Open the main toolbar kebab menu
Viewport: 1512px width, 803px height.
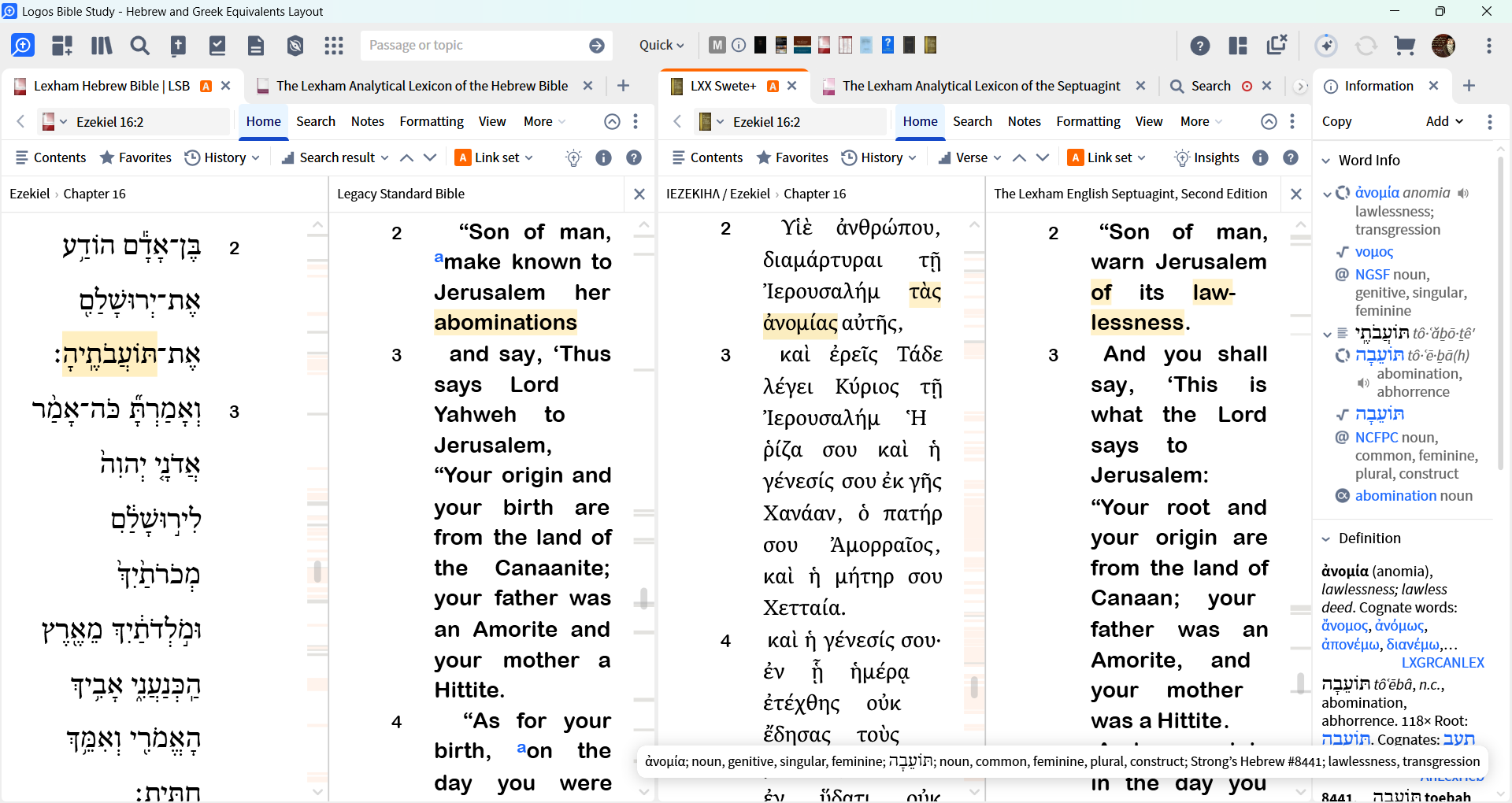coord(1489,46)
